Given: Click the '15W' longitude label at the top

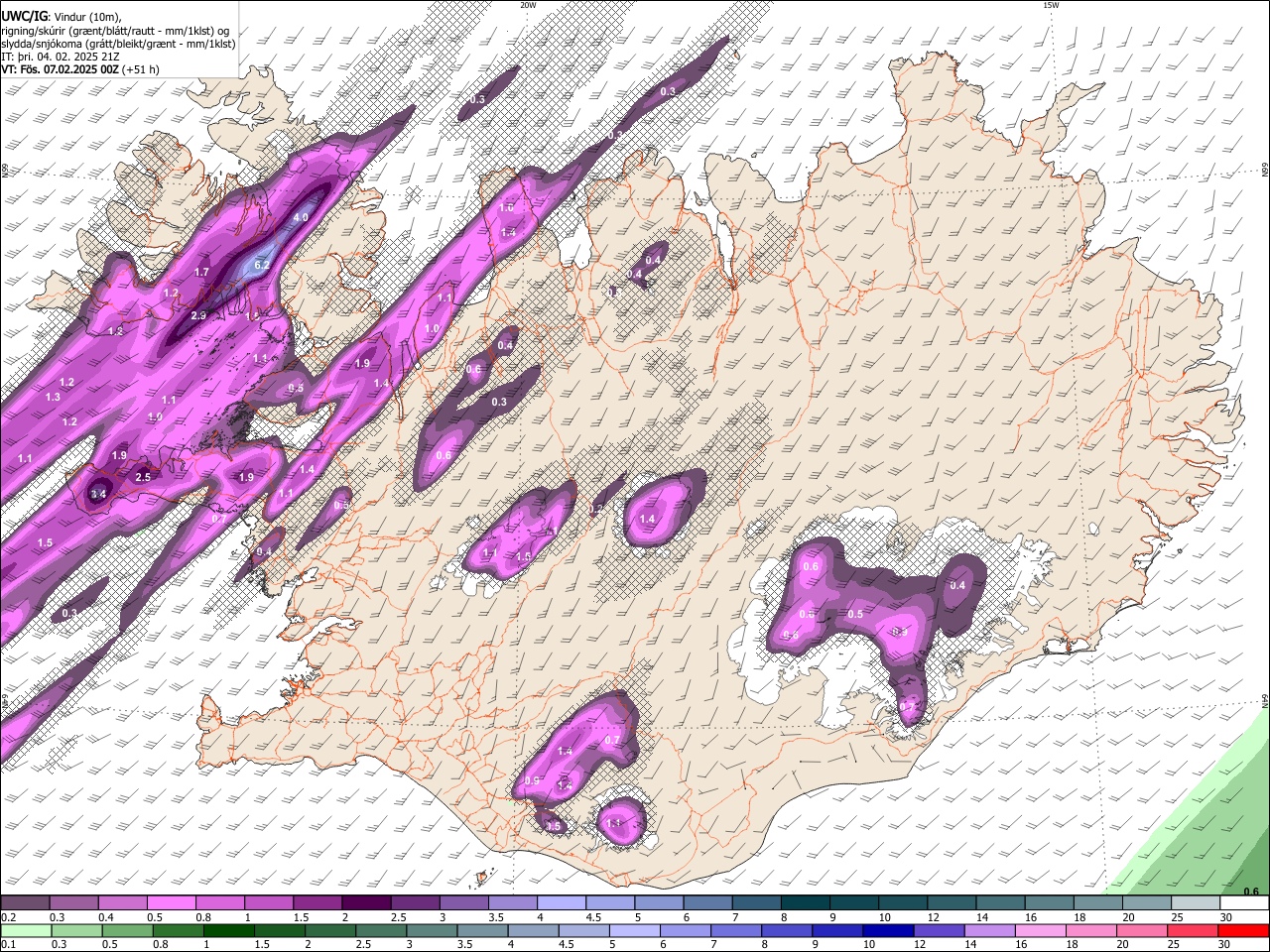Looking at the screenshot, I should click(1051, 5).
